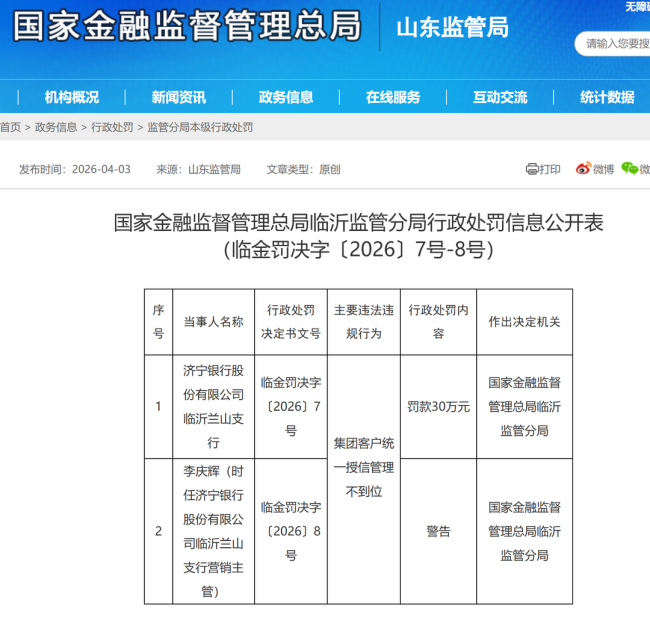
Task: Click the 主要违法违规行为 column header
Action: tap(364, 322)
